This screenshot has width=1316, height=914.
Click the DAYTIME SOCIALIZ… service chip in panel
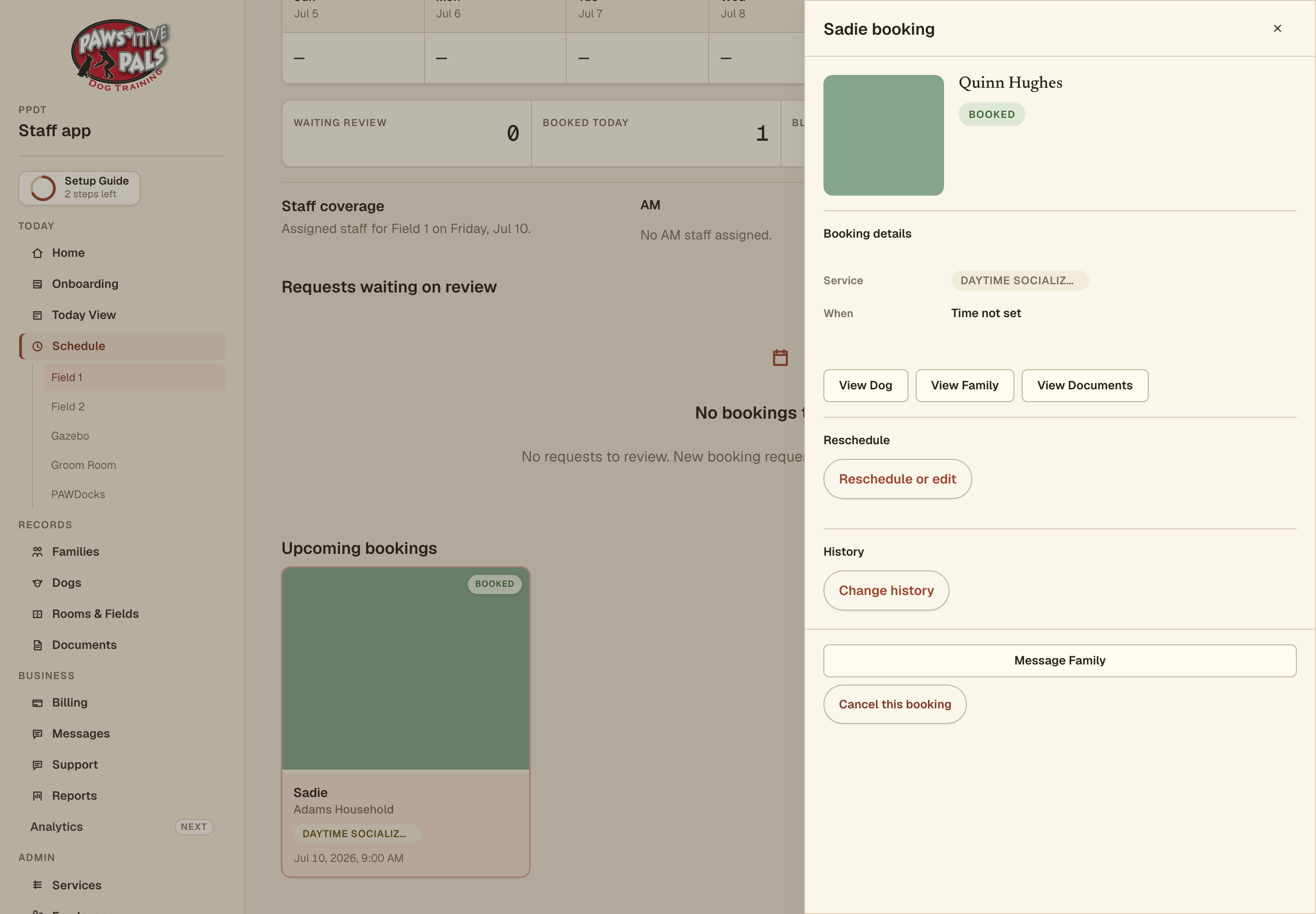coord(1020,281)
